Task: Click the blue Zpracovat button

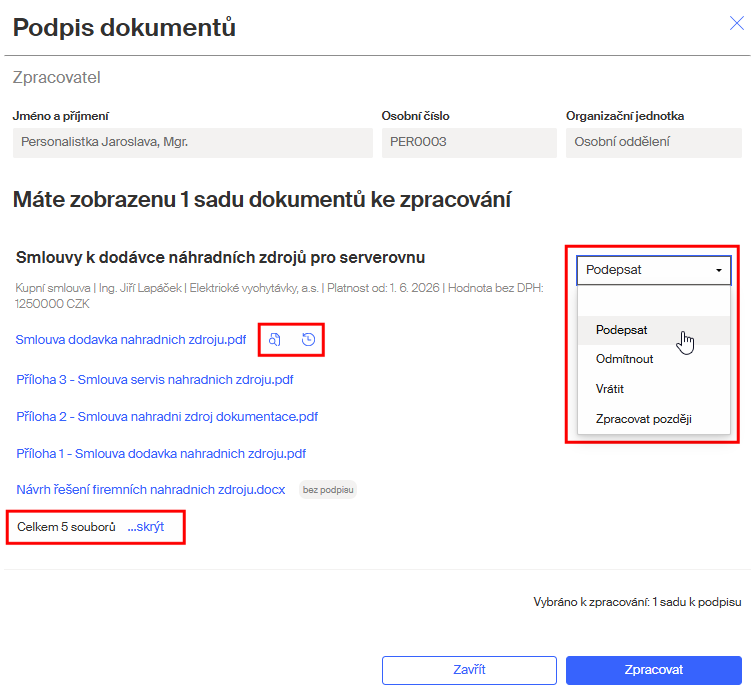Action: click(654, 670)
